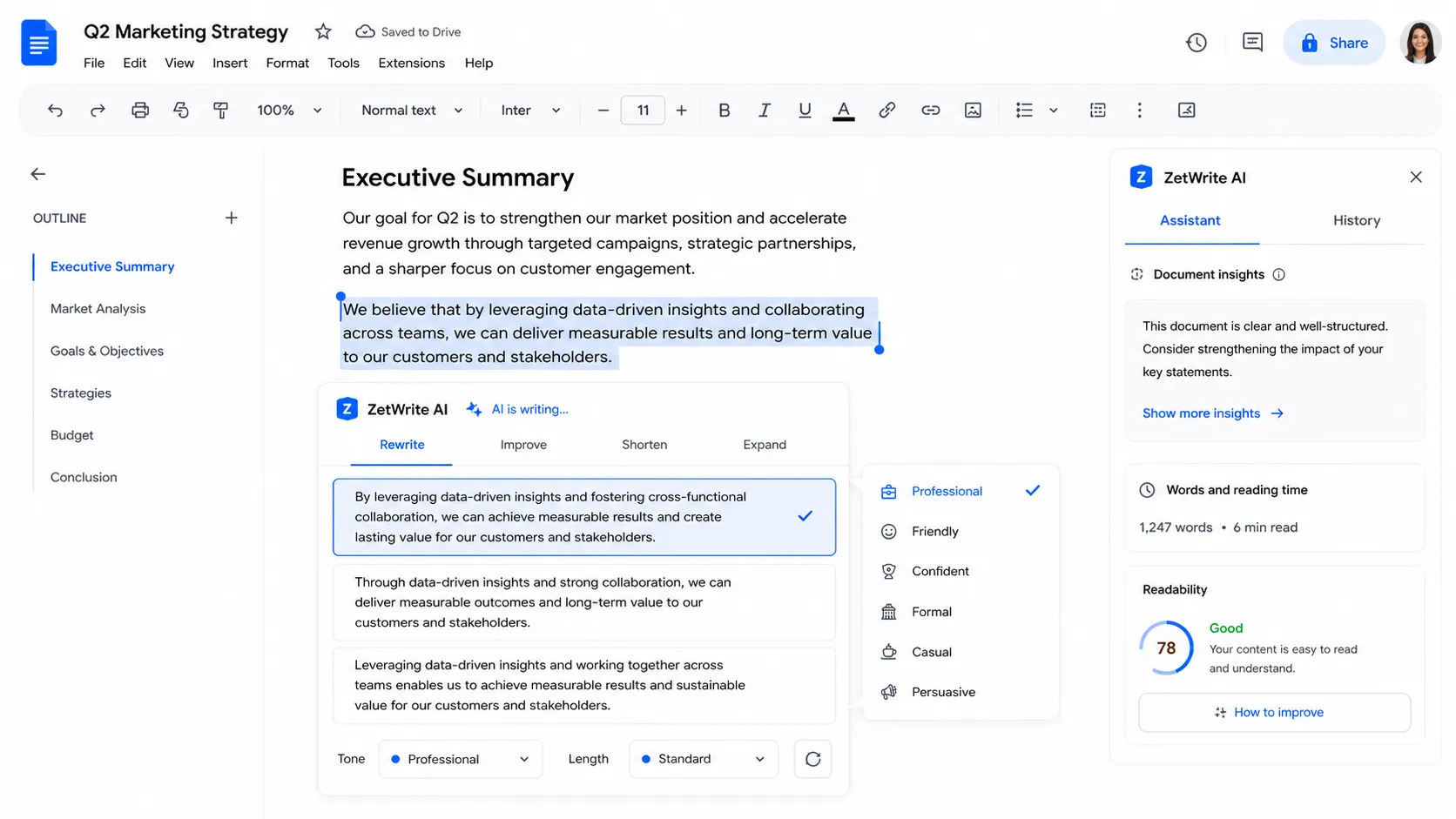1456x819 pixels.
Task: Toggle bold formatting
Action: coord(724,110)
